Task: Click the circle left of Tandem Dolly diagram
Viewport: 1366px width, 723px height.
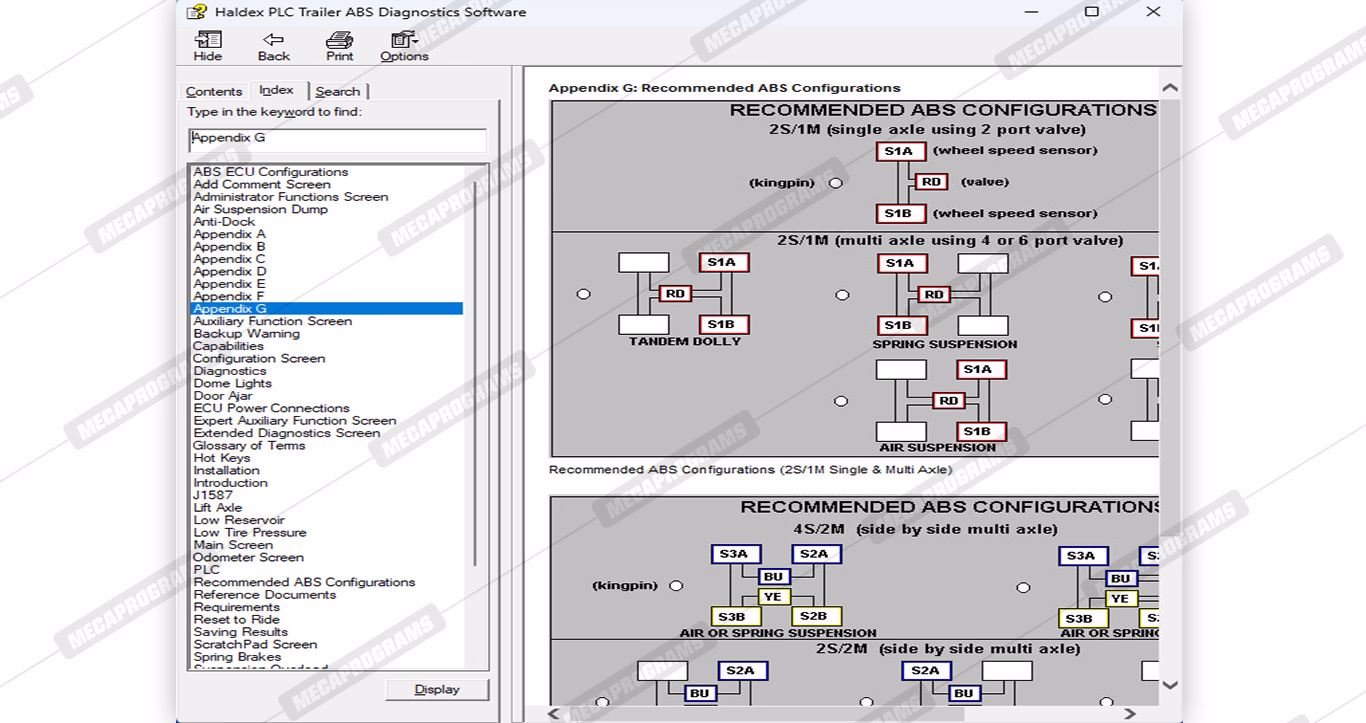Action: [584, 294]
